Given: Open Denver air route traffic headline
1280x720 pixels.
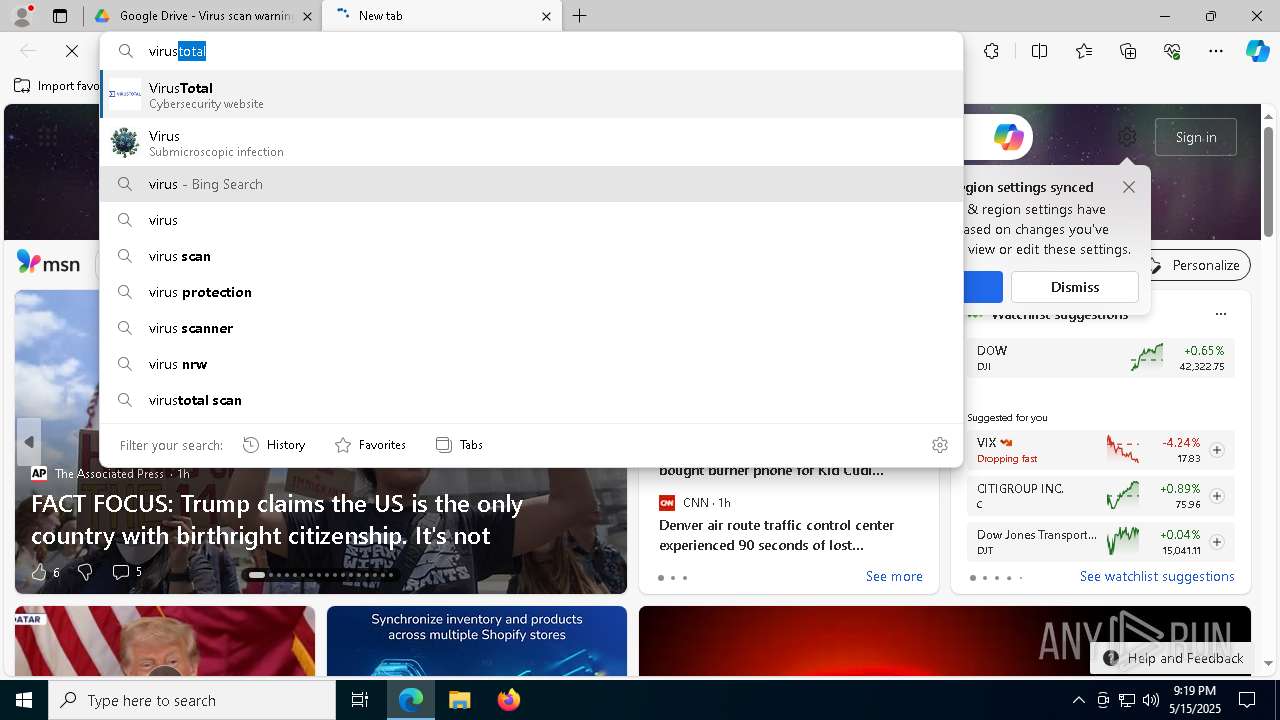Looking at the screenshot, I should click(777, 535).
